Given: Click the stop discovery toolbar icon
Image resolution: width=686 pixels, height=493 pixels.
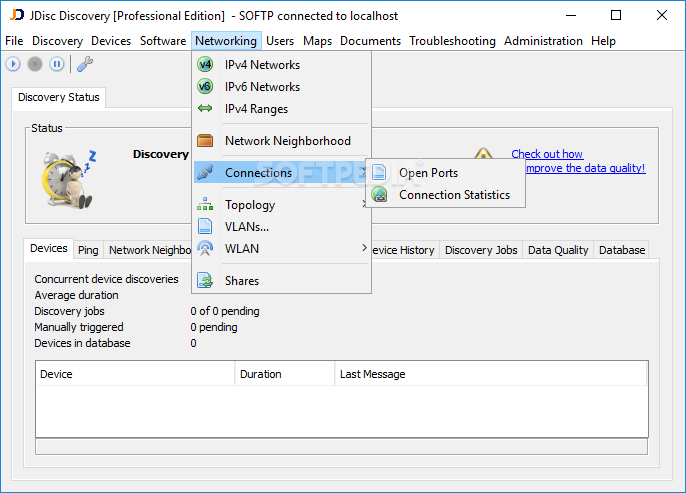Looking at the screenshot, I should 35,64.
